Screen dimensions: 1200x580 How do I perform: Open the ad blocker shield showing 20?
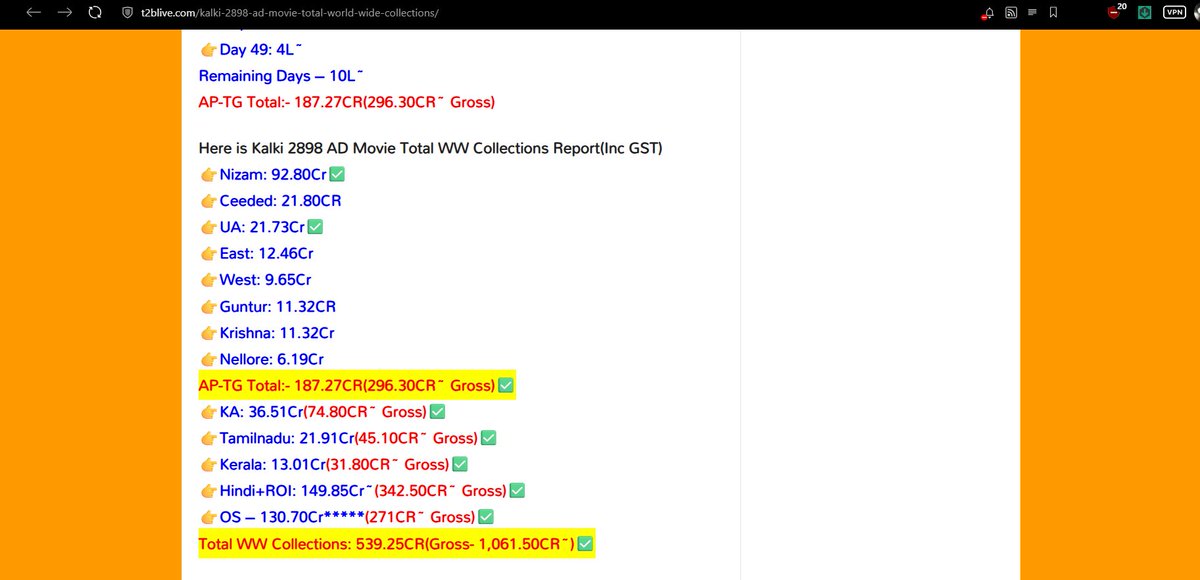(x=1117, y=11)
